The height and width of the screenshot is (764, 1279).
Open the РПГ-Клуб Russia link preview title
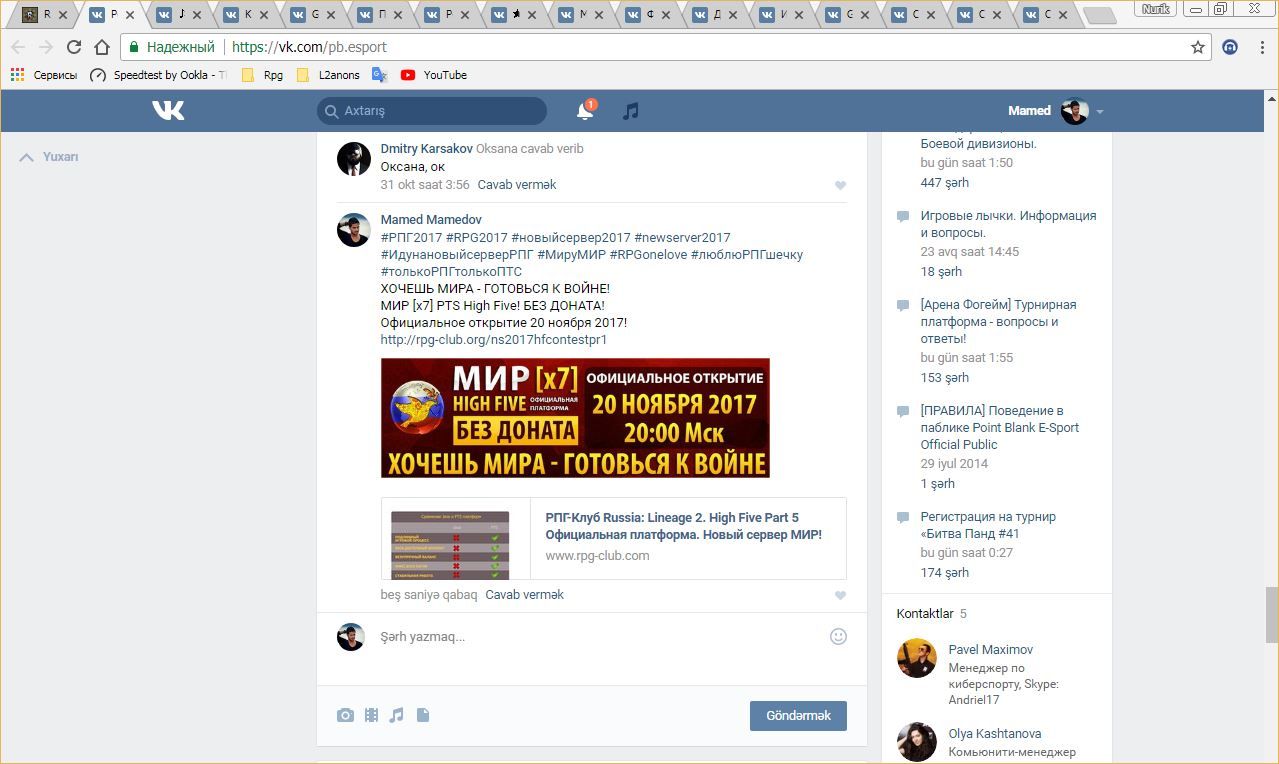(683, 526)
